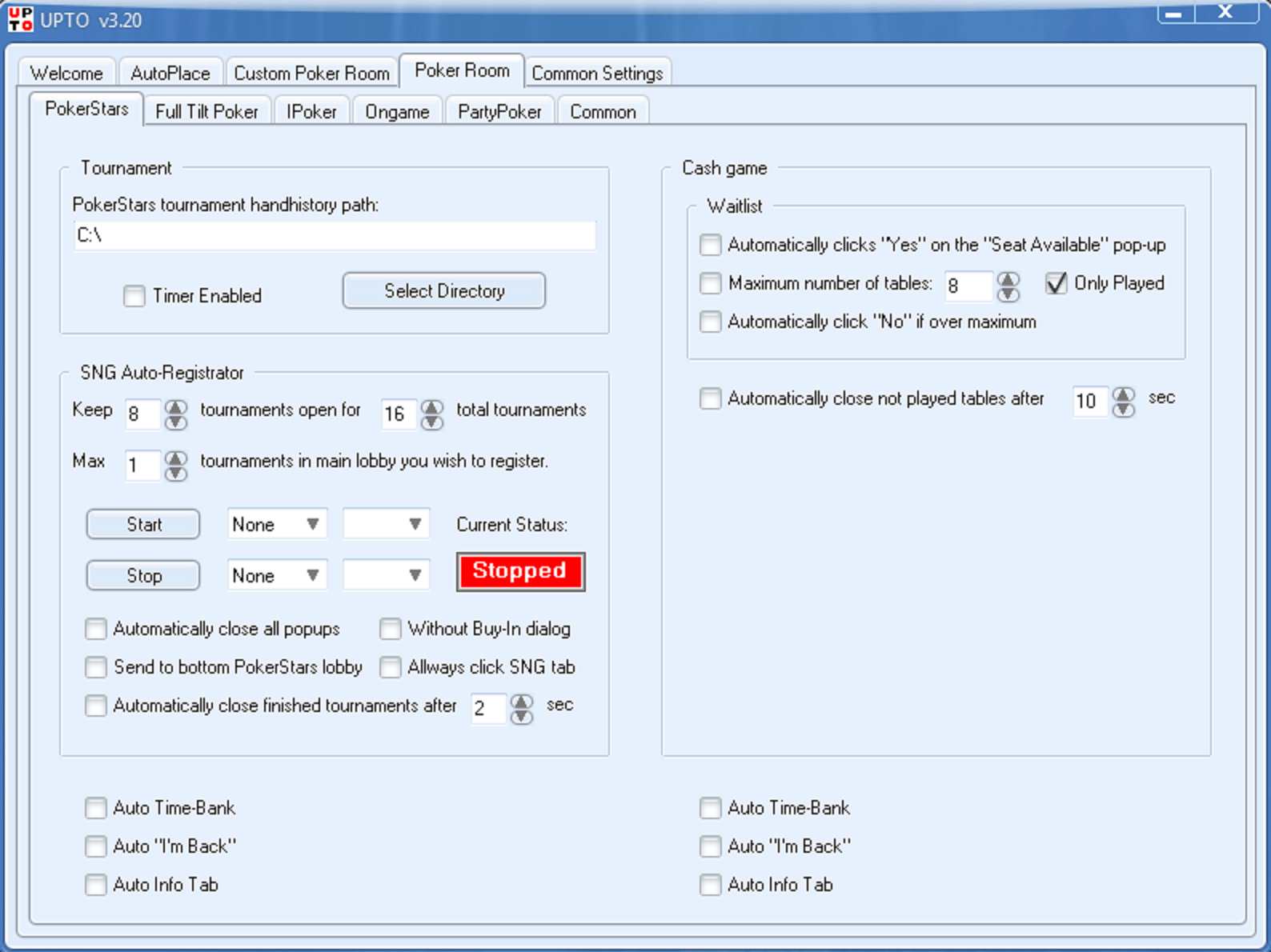Enable Without Buy-In dialog option
Image resolution: width=1271 pixels, height=952 pixels.
[x=391, y=629]
